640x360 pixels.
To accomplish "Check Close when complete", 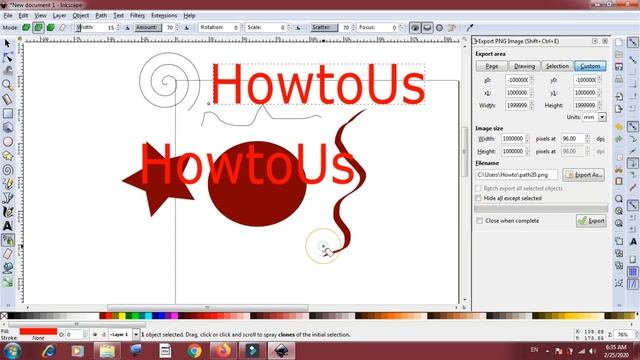I will [480, 220].
